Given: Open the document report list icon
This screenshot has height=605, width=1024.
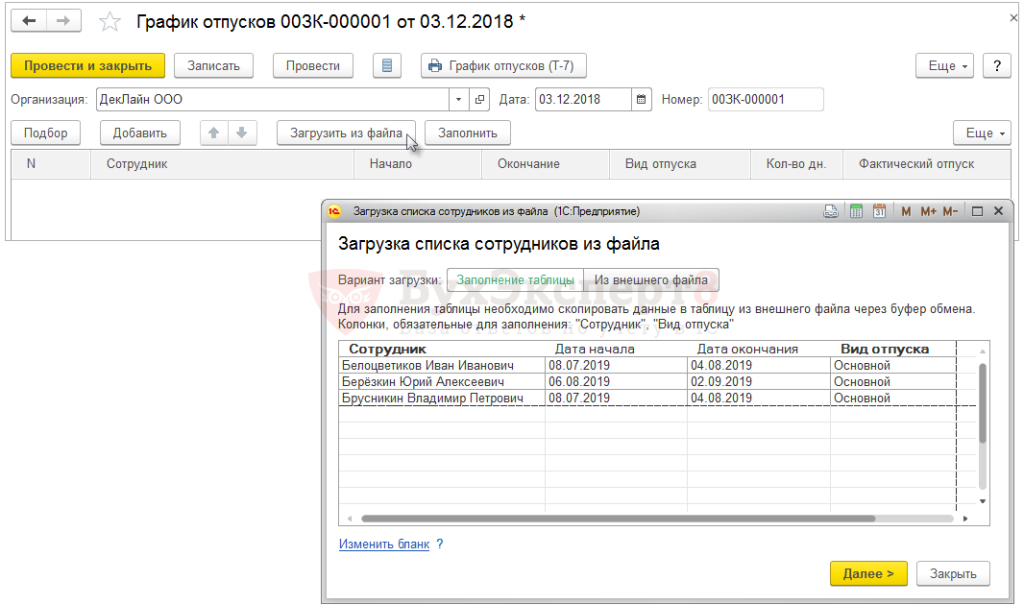Looking at the screenshot, I should (388, 66).
